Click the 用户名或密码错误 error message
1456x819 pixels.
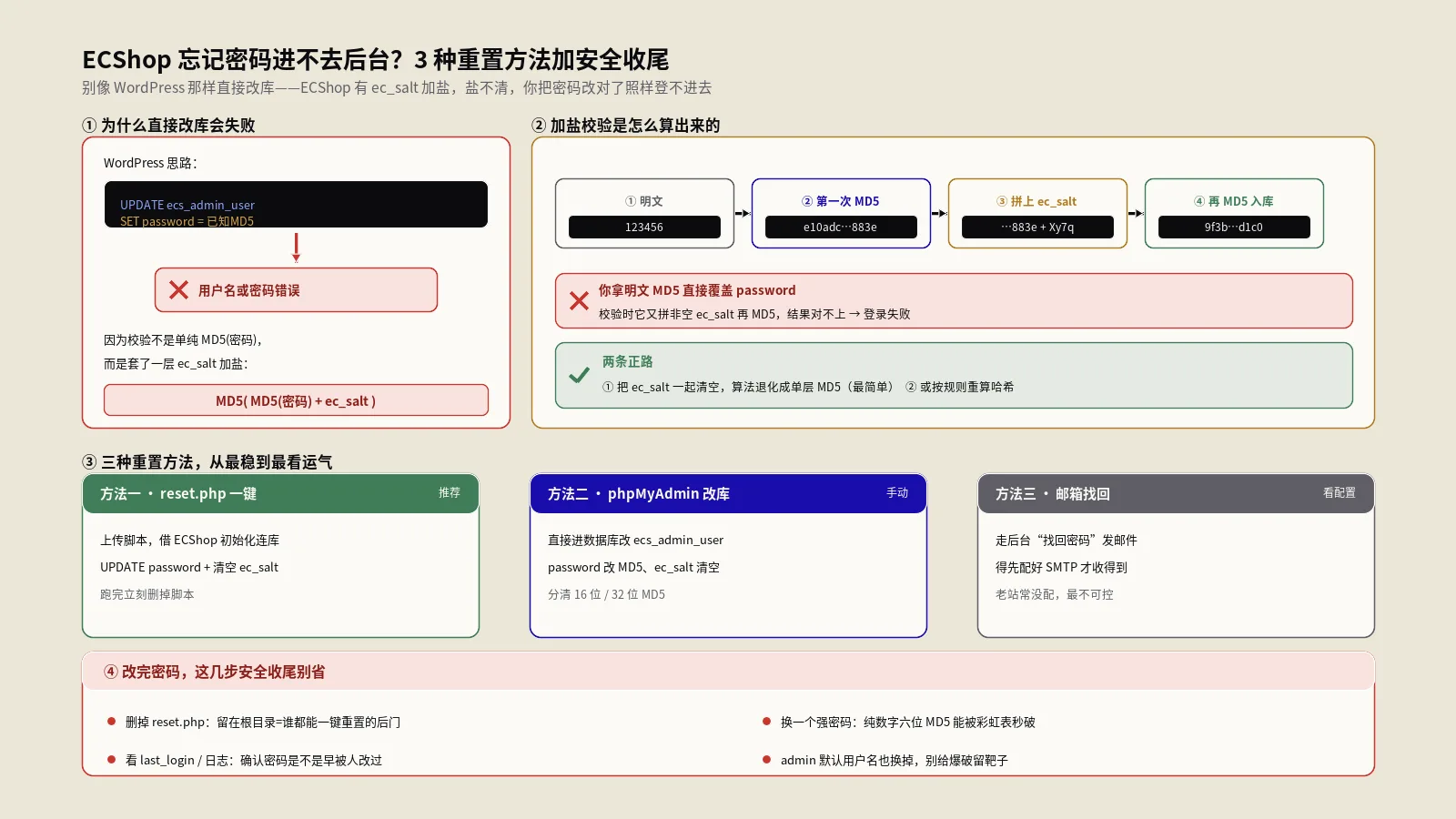pyautogui.click(x=249, y=290)
